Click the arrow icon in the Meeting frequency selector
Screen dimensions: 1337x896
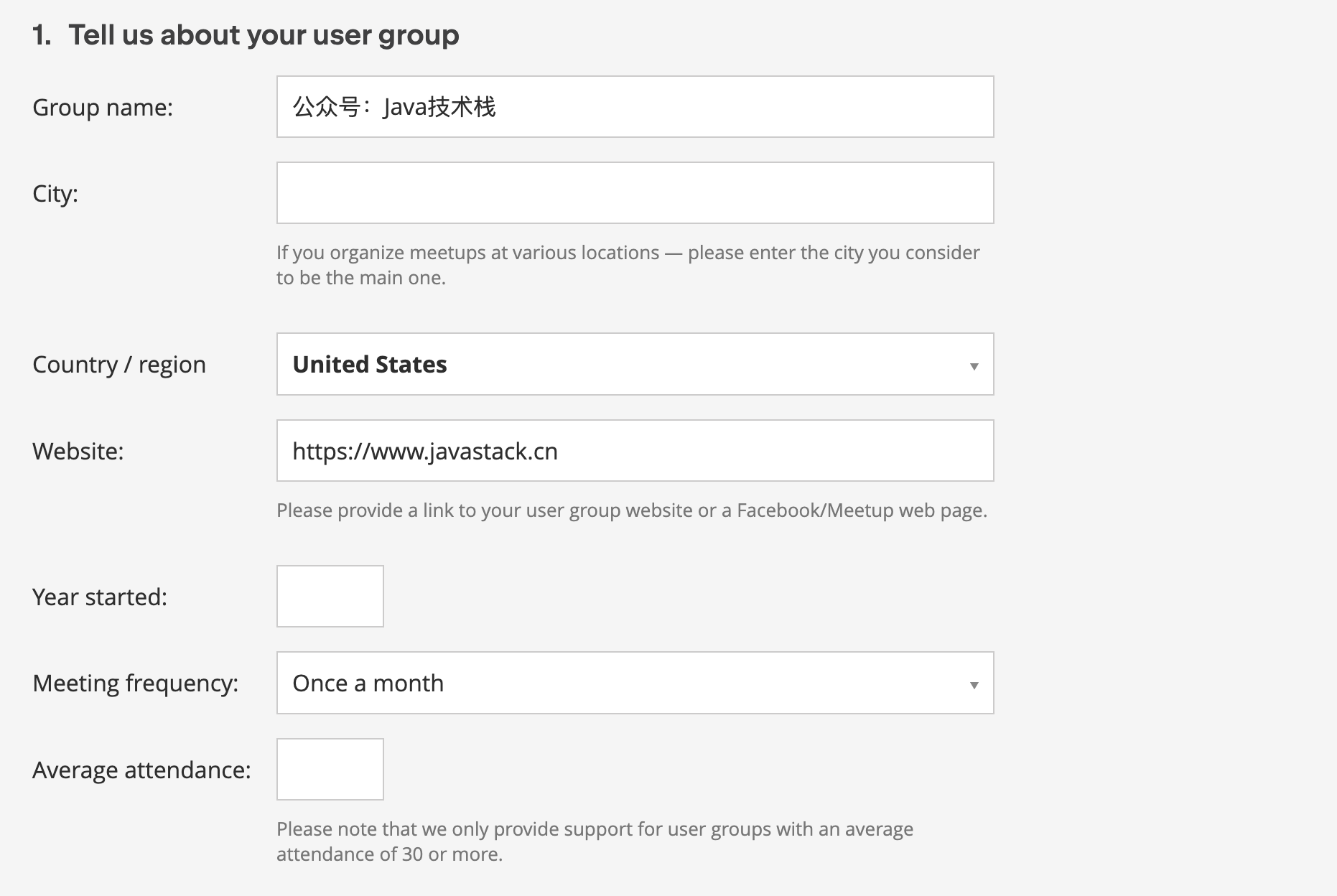[x=974, y=685]
